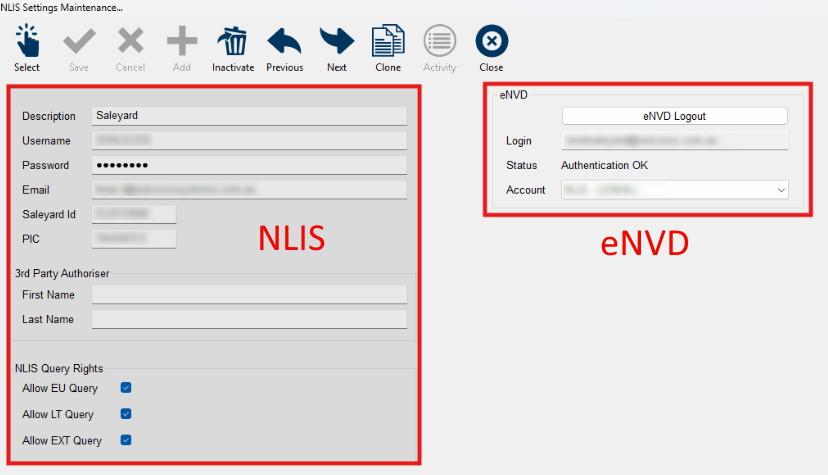Click the Add plus icon
Viewport: 828px width, 475px height.
181,42
